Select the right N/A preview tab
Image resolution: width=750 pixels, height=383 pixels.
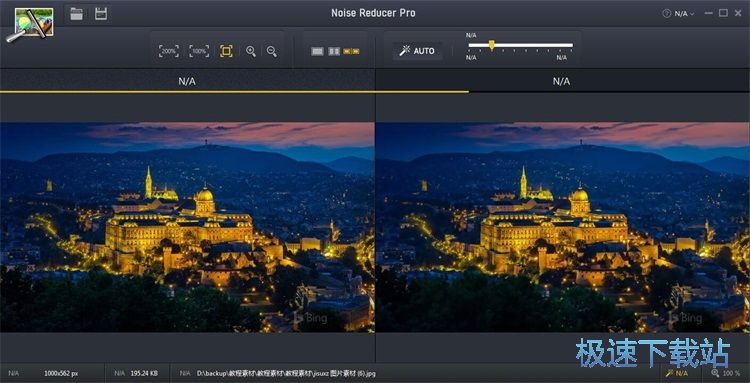pyautogui.click(x=562, y=81)
